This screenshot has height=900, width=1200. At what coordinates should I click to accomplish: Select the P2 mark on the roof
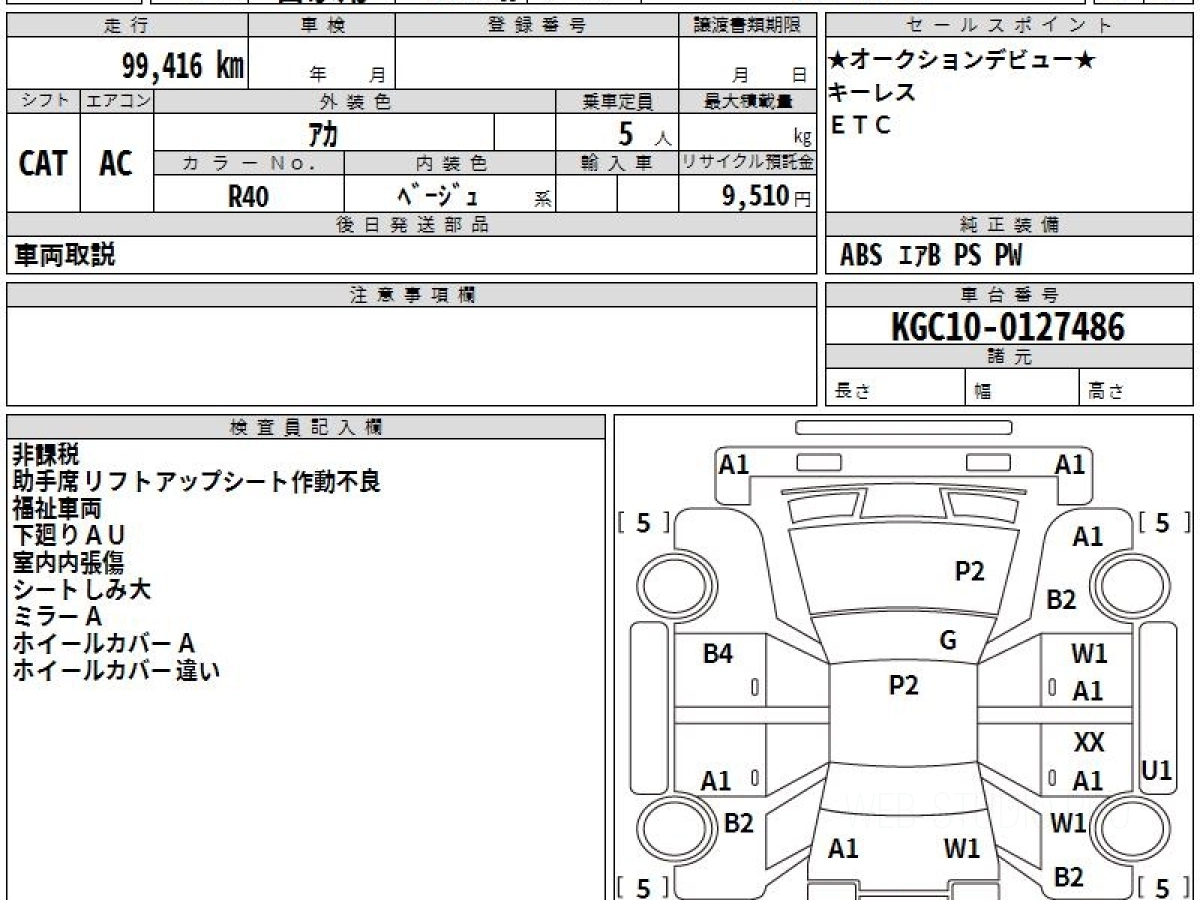click(x=904, y=685)
